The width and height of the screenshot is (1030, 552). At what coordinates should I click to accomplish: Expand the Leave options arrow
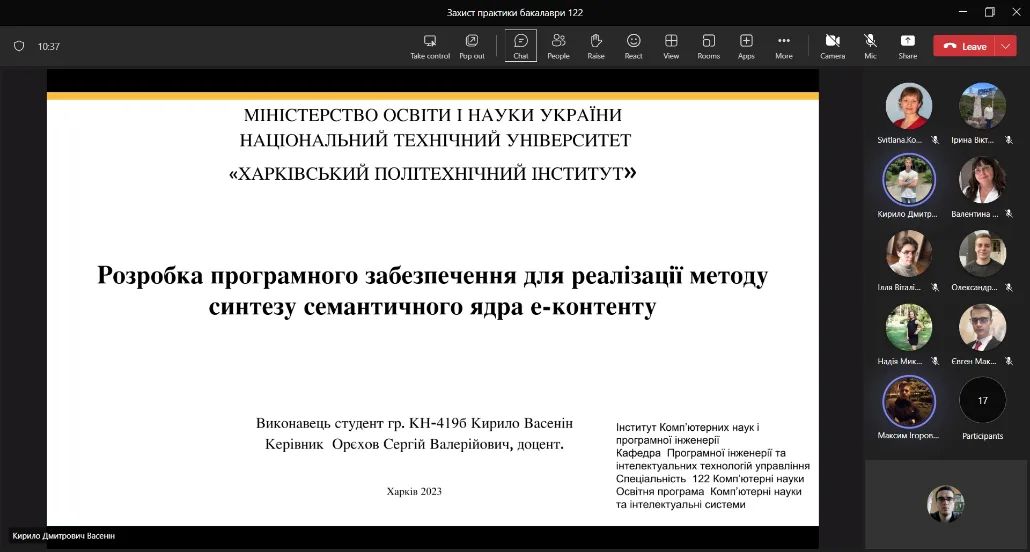pos(1006,46)
